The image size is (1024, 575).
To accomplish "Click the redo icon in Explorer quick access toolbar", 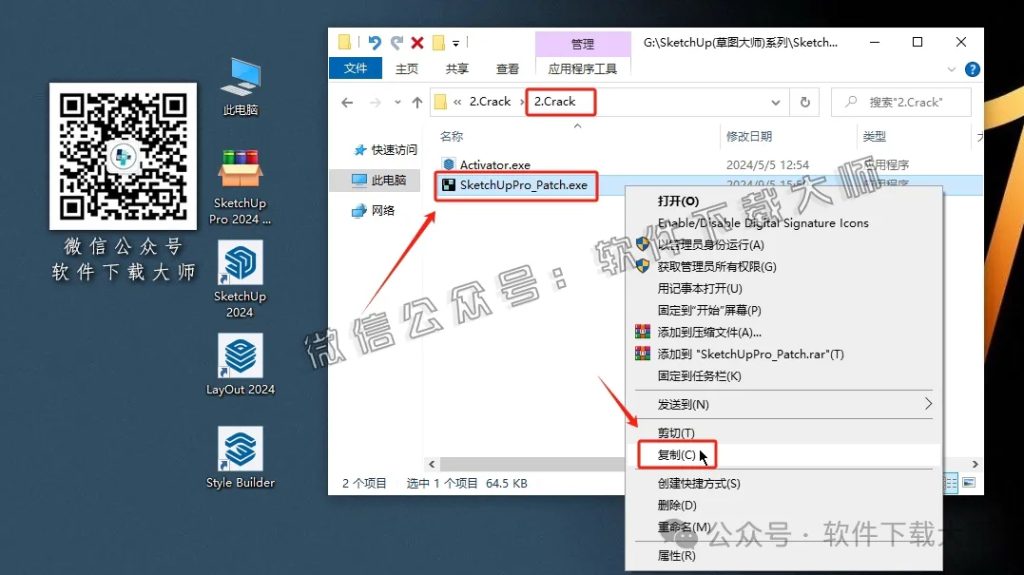I will point(396,43).
